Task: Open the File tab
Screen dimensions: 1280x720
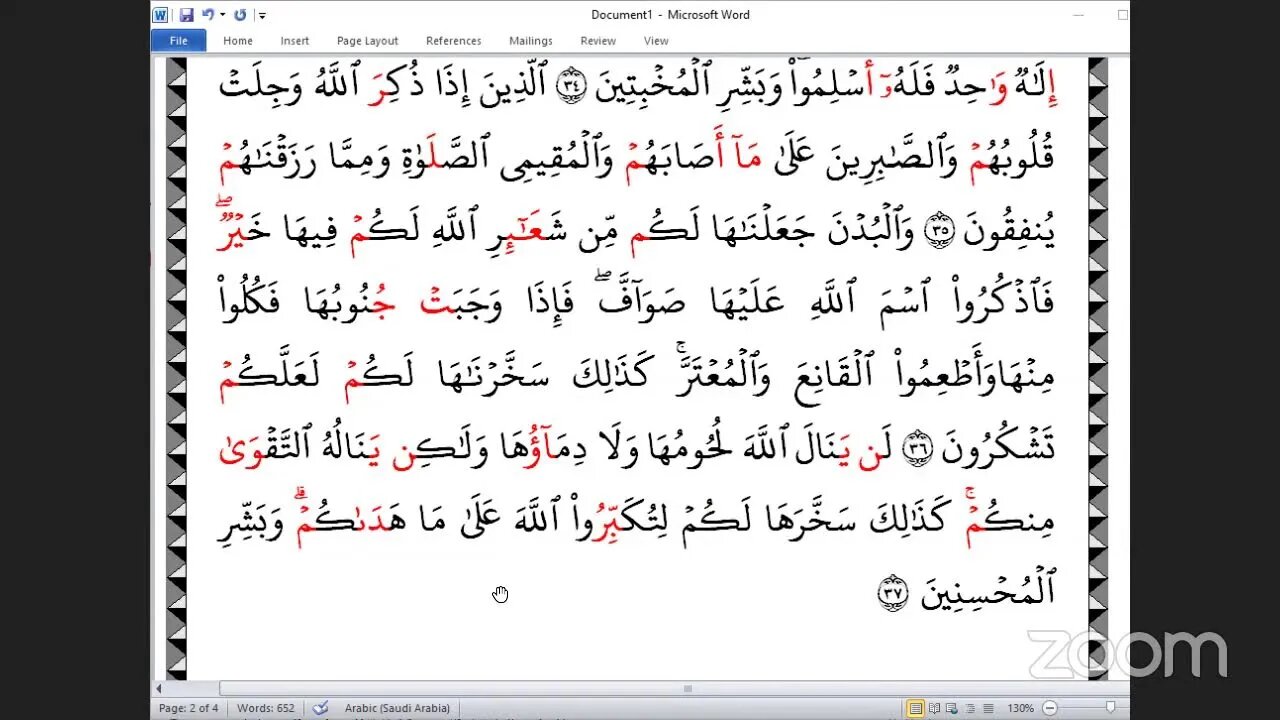Action: pos(178,41)
